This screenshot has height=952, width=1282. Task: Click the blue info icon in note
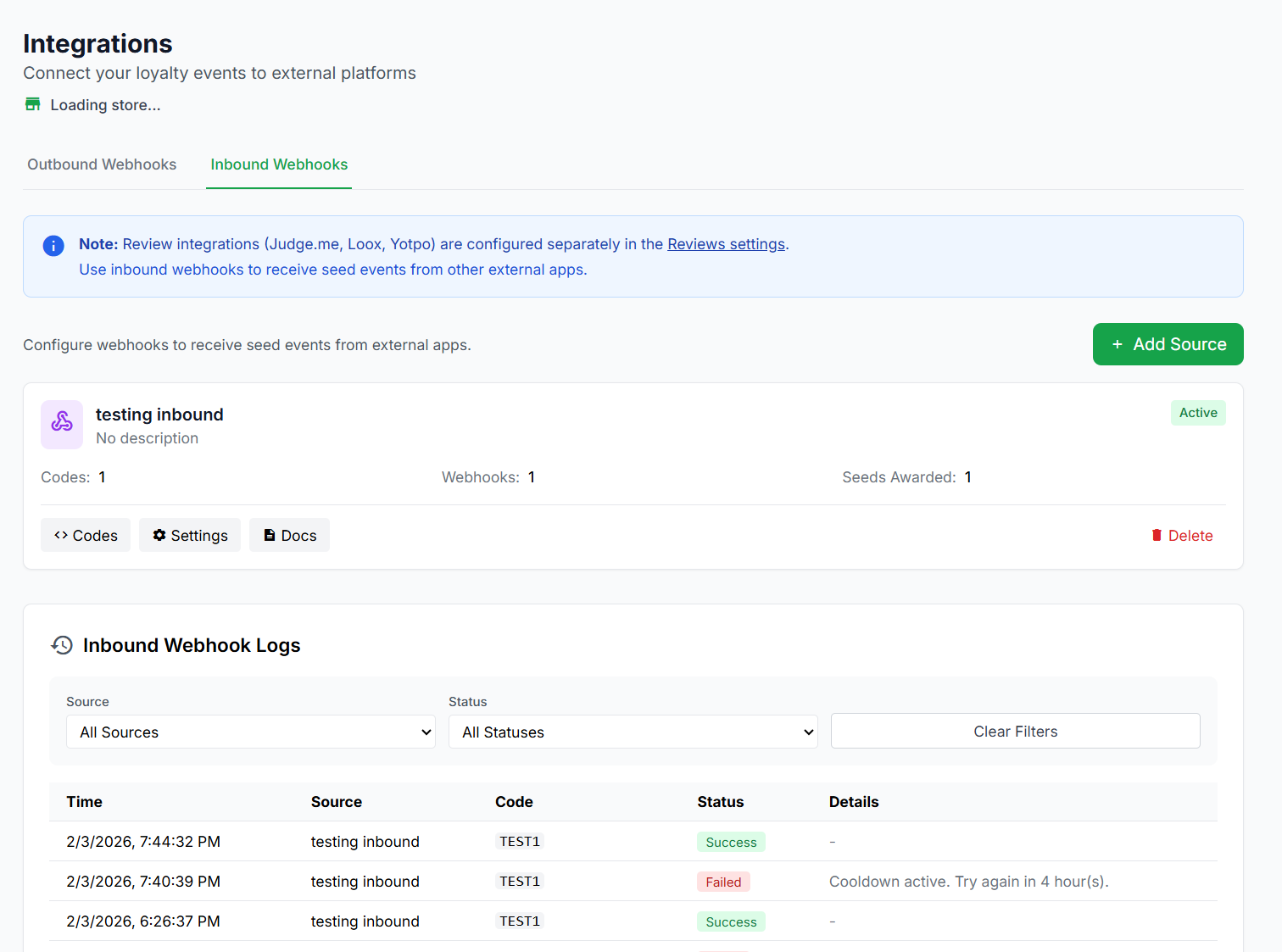53,246
